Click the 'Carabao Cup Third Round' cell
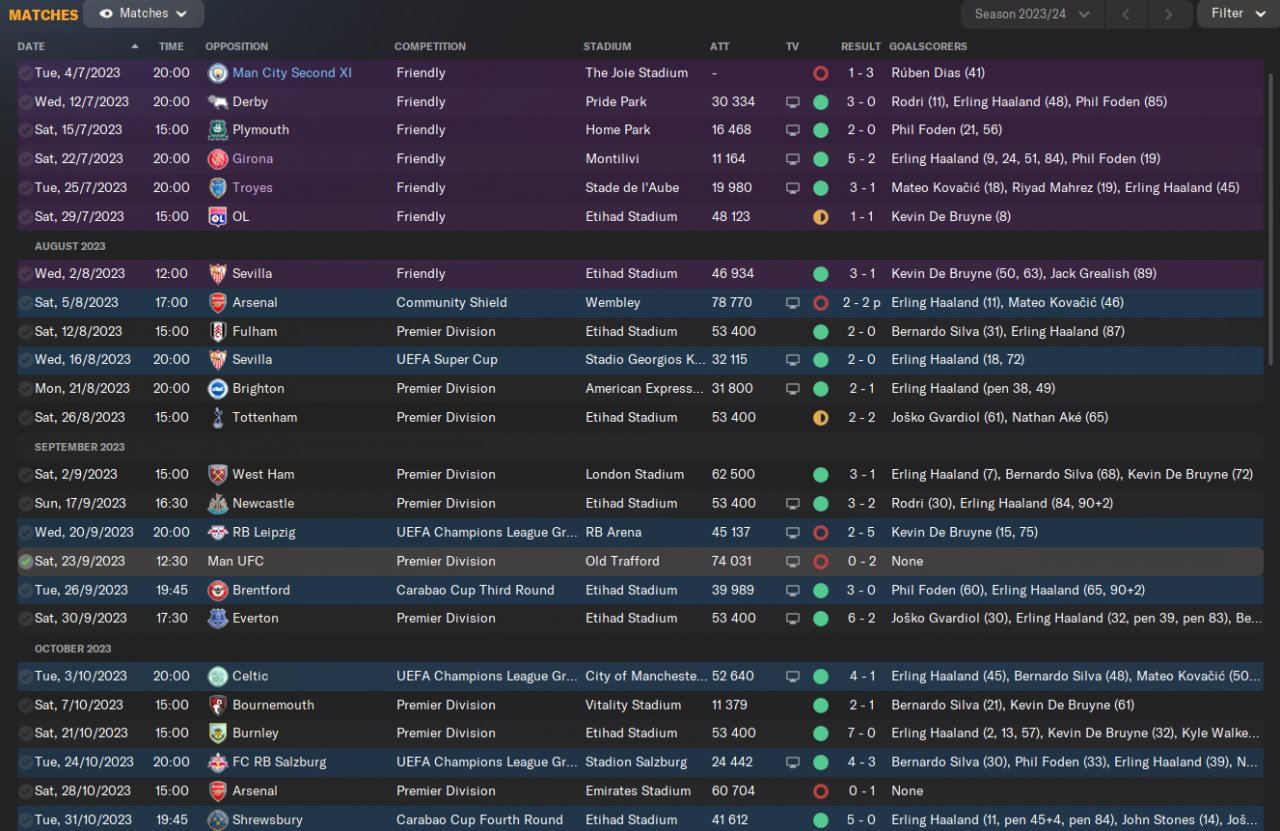The width and height of the screenshot is (1280, 831). (x=475, y=590)
